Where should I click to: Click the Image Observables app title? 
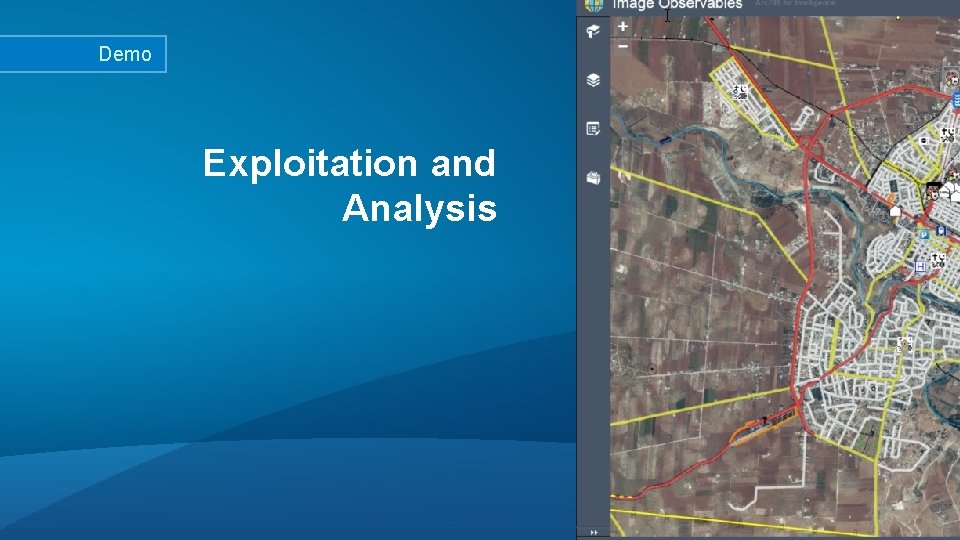coord(677,5)
